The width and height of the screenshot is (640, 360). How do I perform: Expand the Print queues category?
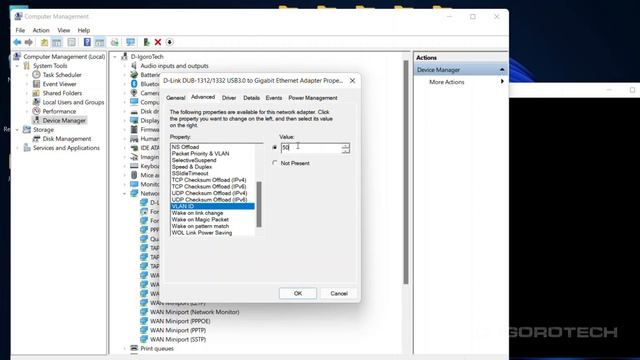[124, 349]
